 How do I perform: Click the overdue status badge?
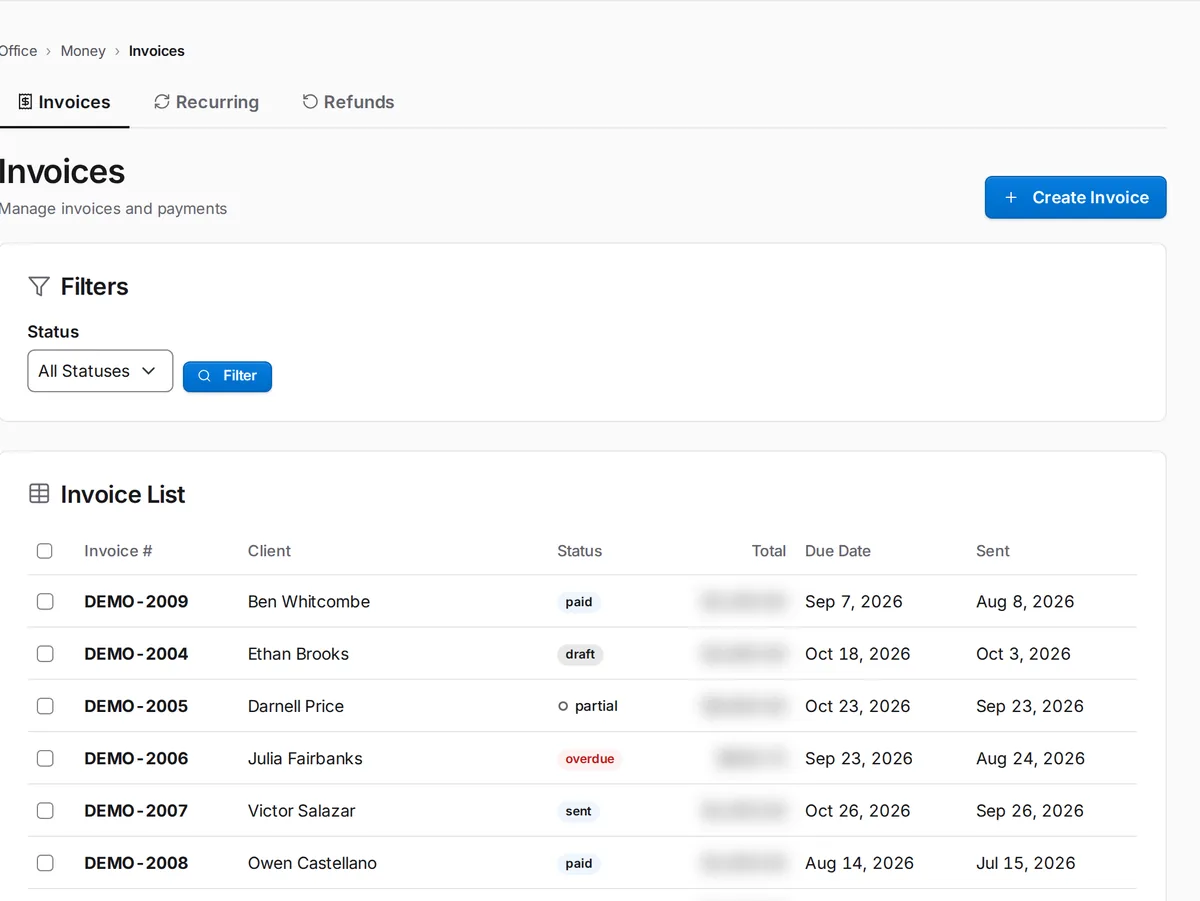tap(590, 759)
